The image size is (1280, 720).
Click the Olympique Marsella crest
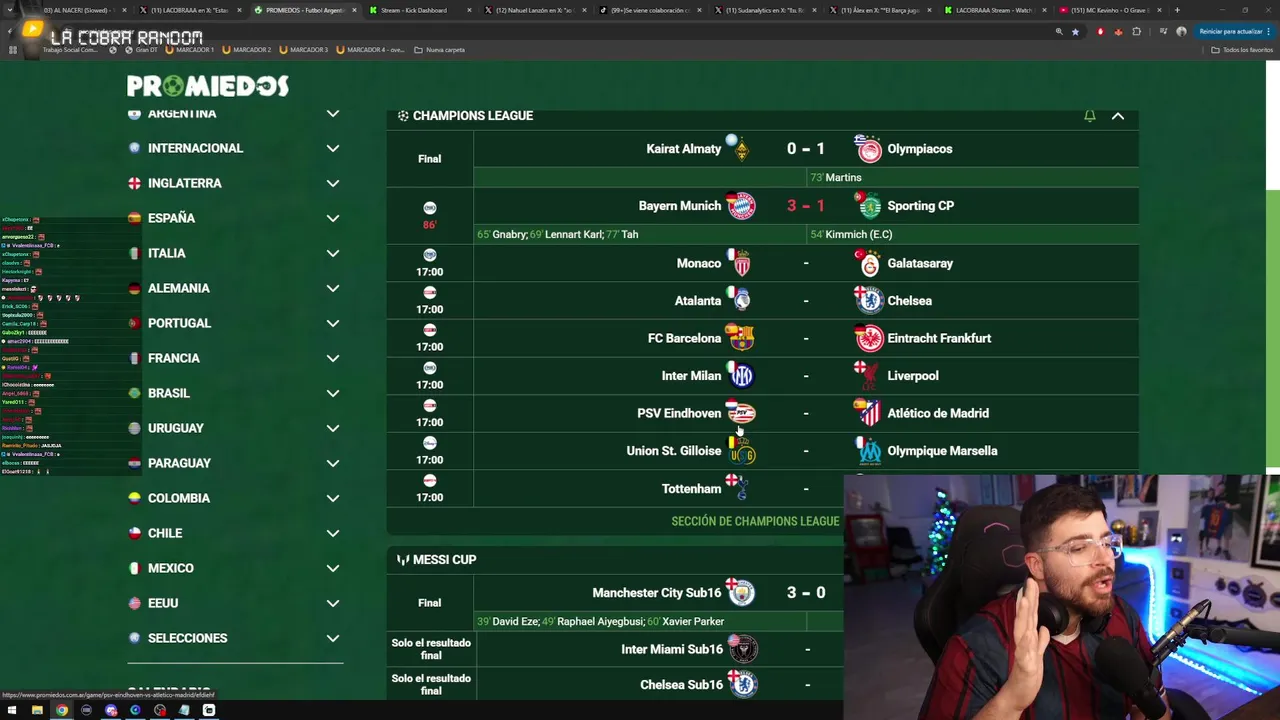[x=869, y=451]
